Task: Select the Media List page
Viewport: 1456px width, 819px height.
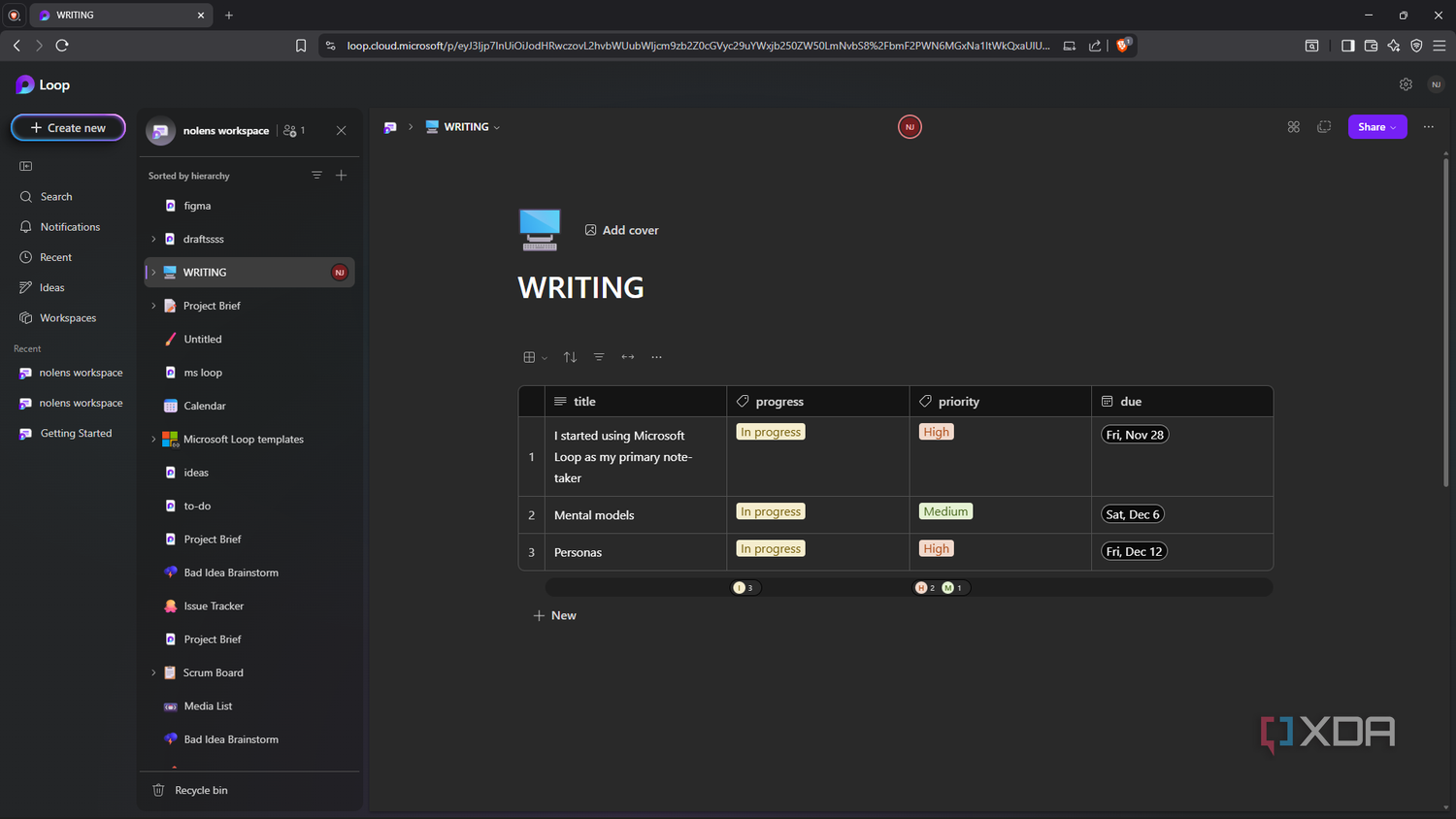Action: (250, 706)
